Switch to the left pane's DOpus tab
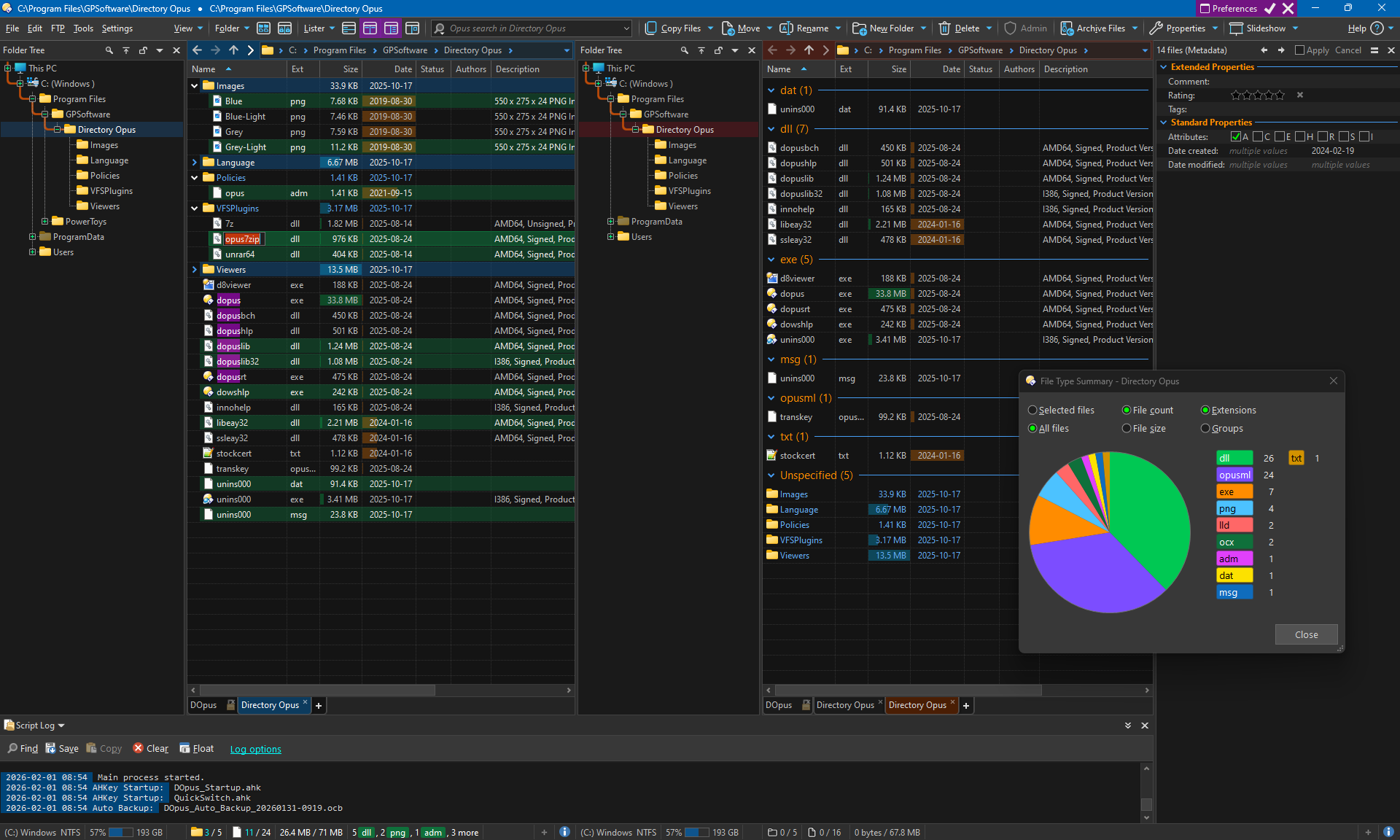This screenshot has width=1400, height=840. (204, 705)
